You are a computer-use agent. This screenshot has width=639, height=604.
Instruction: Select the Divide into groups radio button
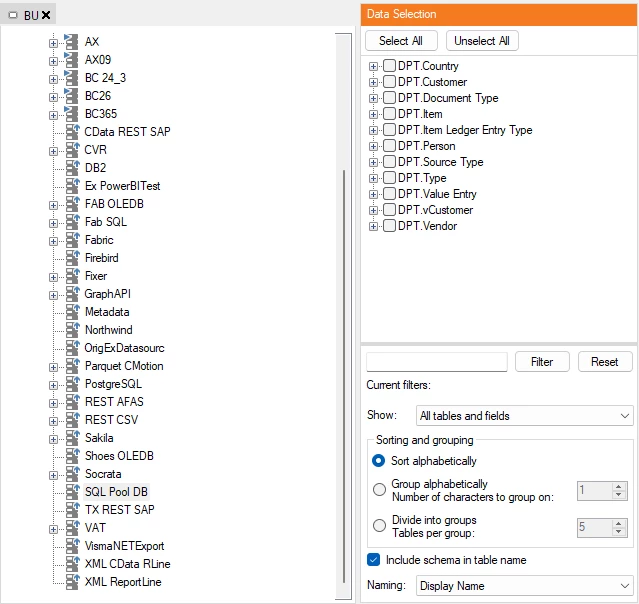pyautogui.click(x=379, y=525)
